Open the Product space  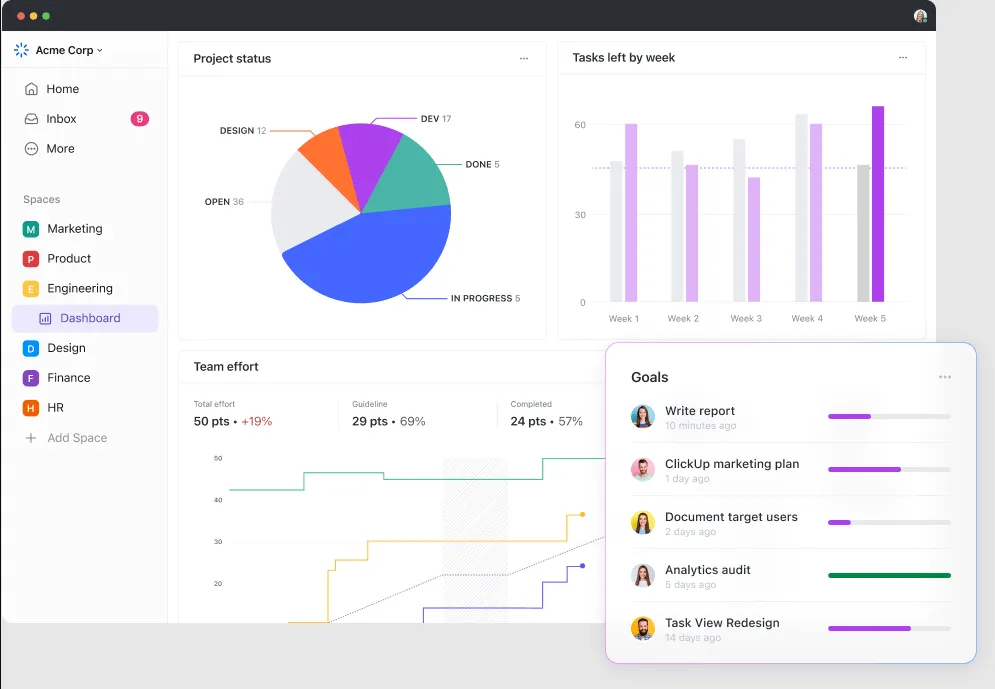pos(69,258)
